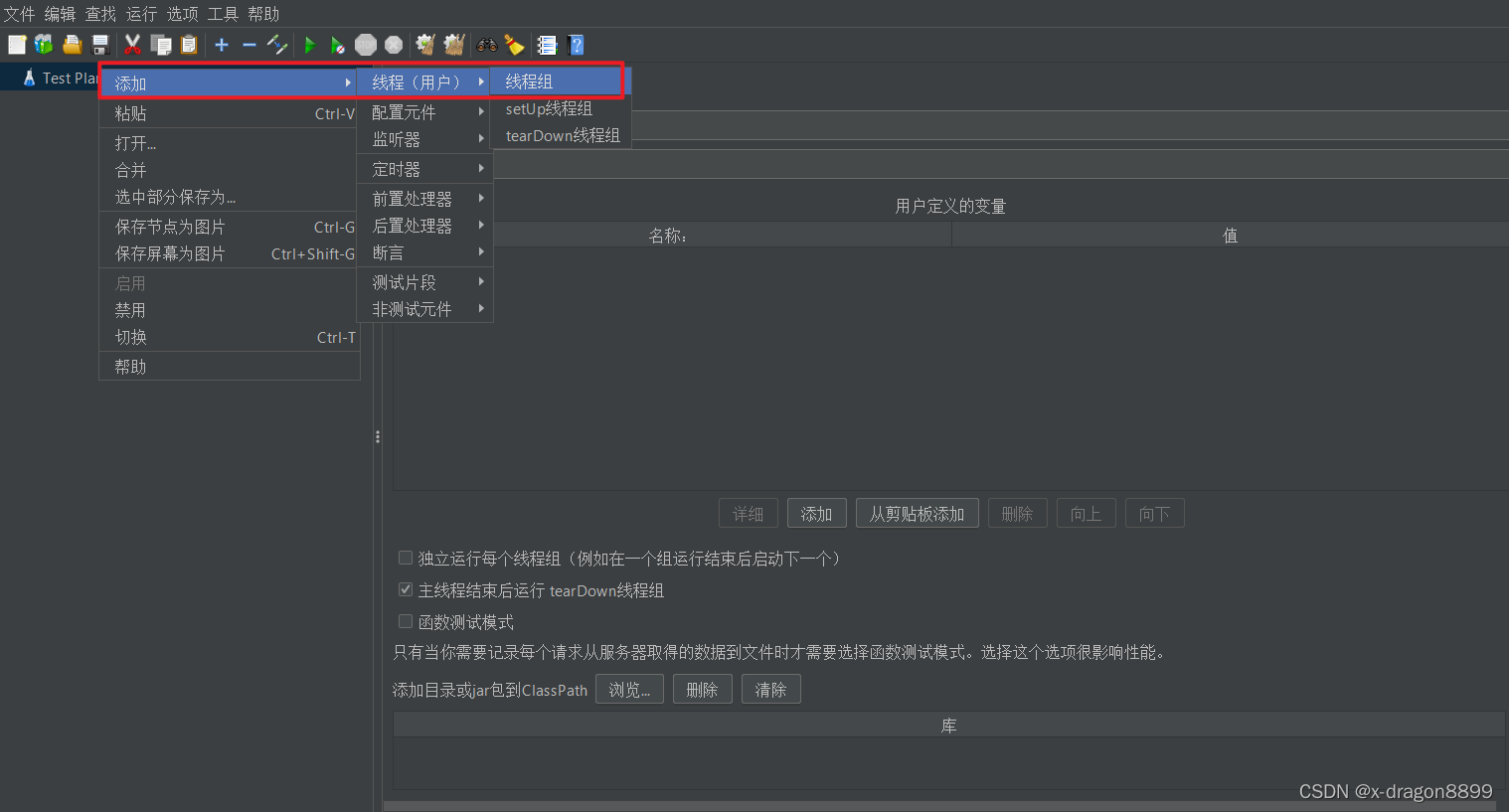This screenshot has height=812, width=1509.
Task: Open the 文件 menu
Action: pos(19,14)
